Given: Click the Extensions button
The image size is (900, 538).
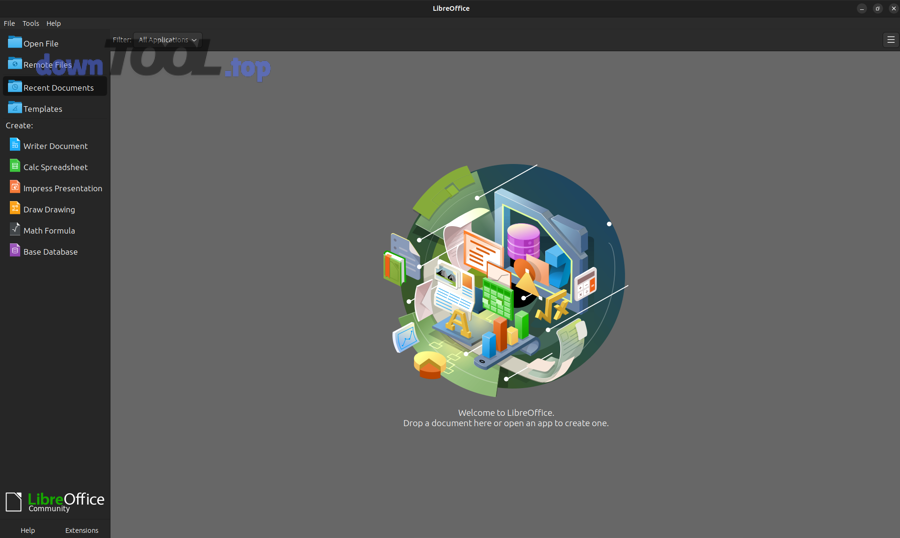Looking at the screenshot, I should tap(82, 530).
